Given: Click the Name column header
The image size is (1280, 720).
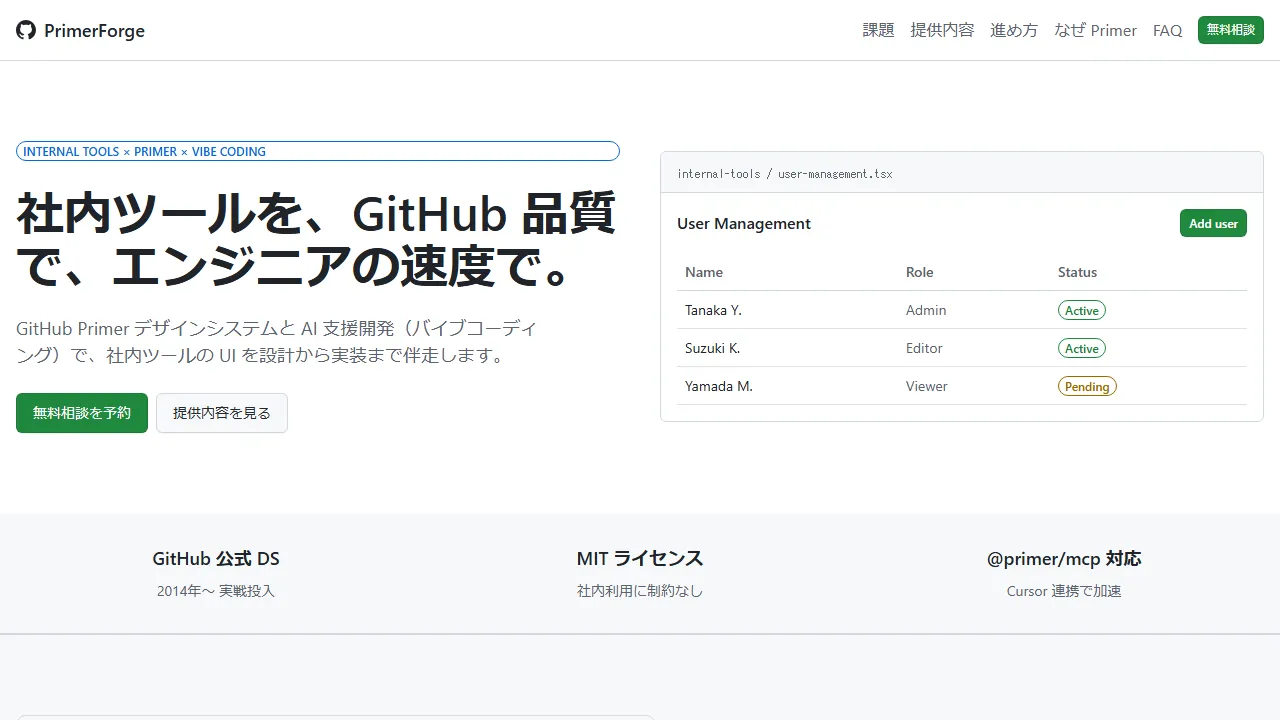Looking at the screenshot, I should click(x=704, y=272).
